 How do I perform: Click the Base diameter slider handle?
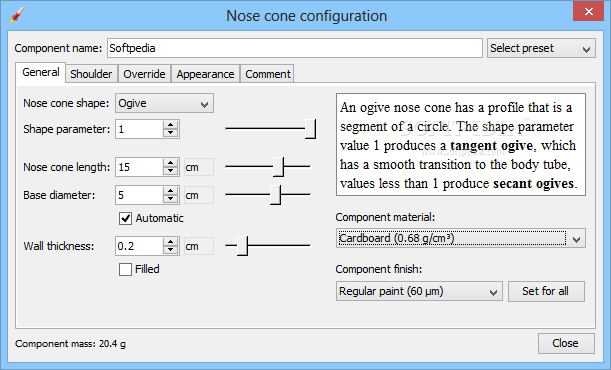(x=275, y=195)
